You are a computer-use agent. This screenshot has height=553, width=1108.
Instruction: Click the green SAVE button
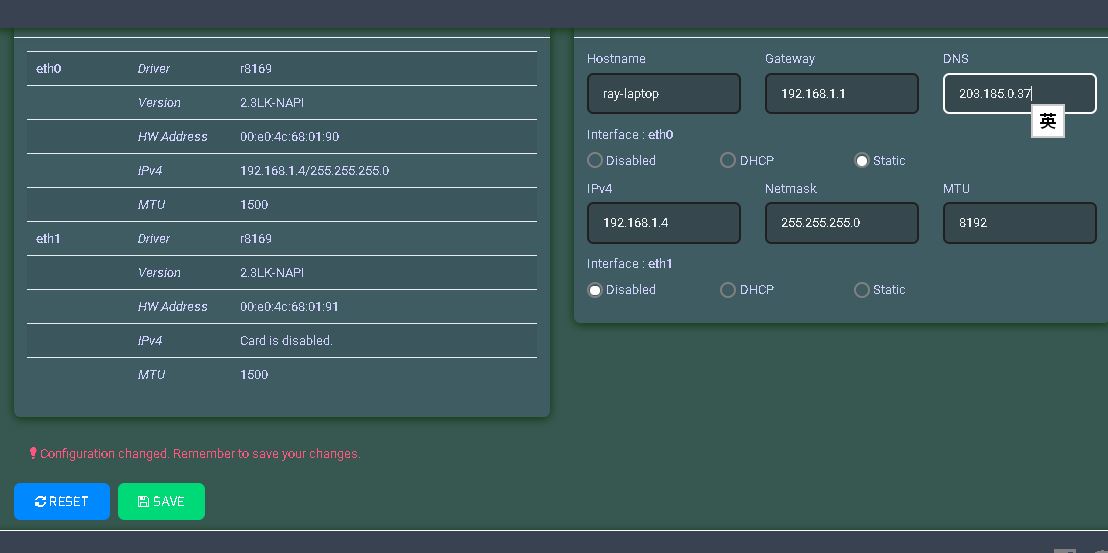161,501
